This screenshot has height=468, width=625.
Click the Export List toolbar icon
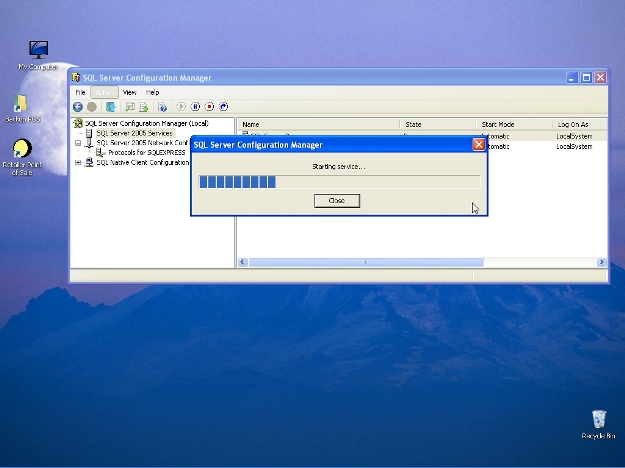[144, 107]
